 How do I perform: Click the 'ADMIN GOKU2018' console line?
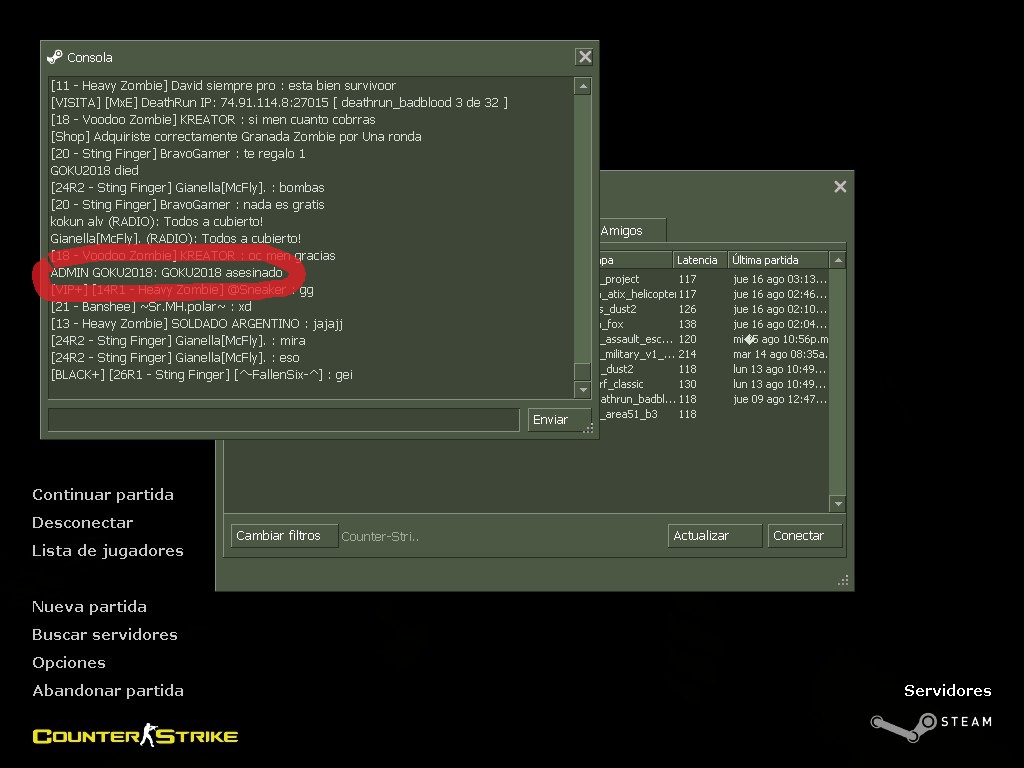167,272
